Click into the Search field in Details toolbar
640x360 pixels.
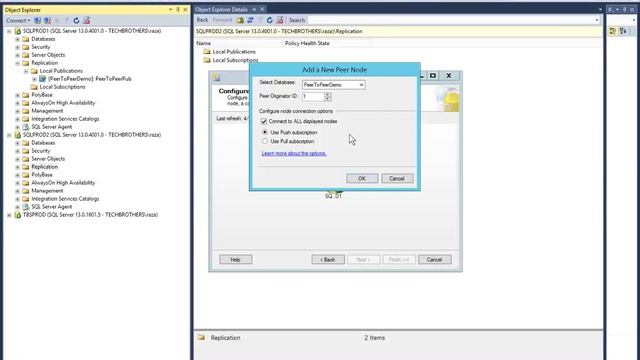pos(452,20)
